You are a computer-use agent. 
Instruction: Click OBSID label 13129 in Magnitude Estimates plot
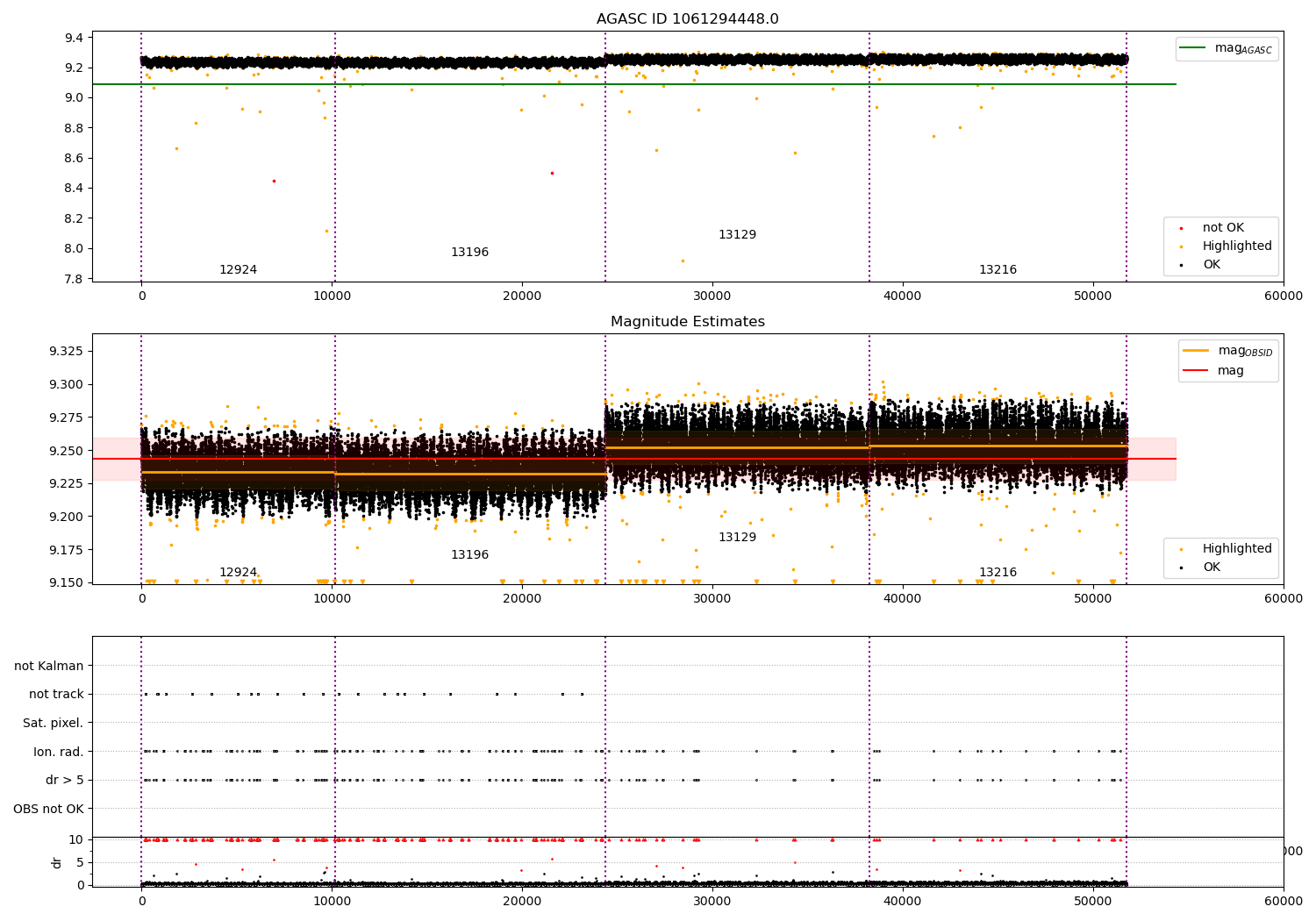click(737, 538)
